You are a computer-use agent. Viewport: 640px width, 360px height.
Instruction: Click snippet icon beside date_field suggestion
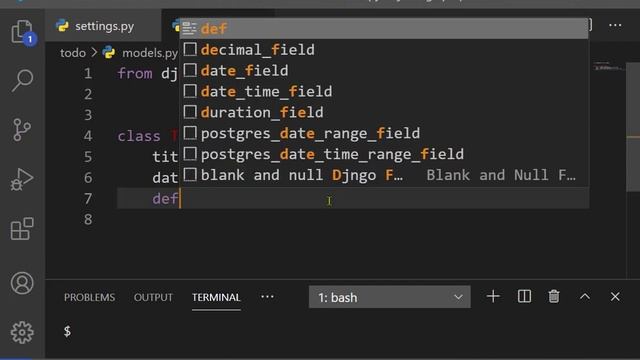coord(190,70)
